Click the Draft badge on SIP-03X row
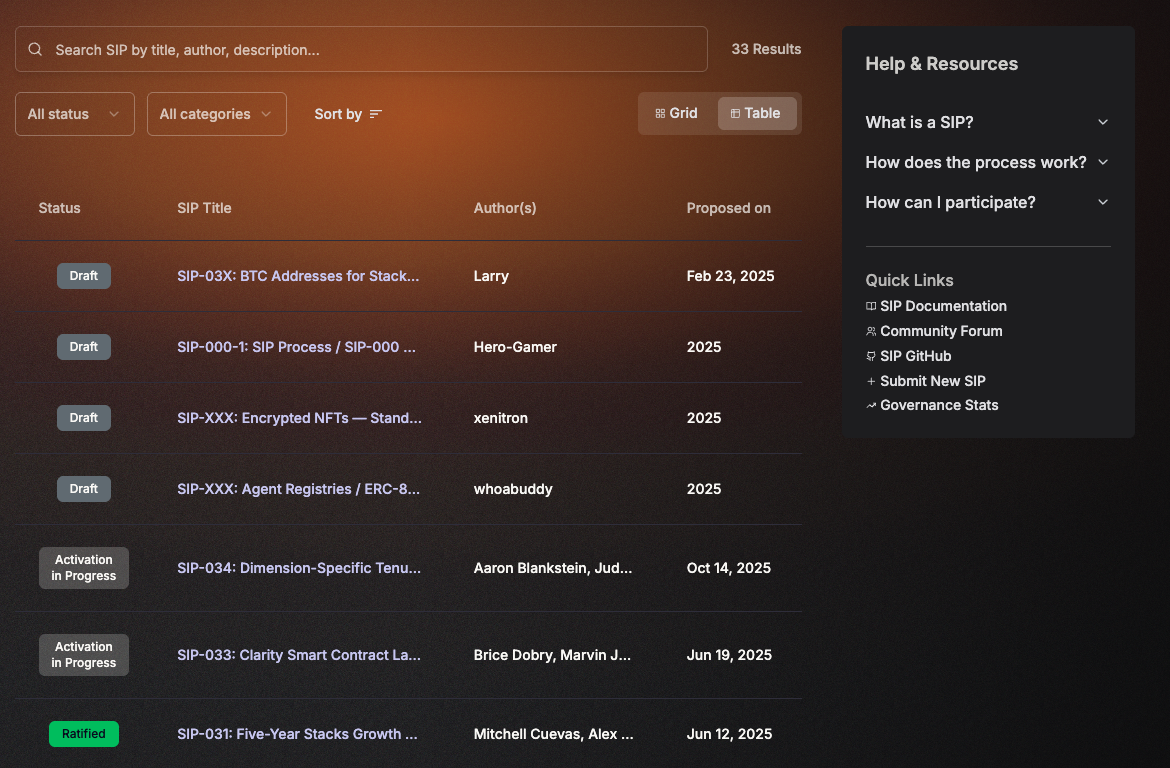Image resolution: width=1170 pixels, height=768 pixels. click(x=84, y=276)
